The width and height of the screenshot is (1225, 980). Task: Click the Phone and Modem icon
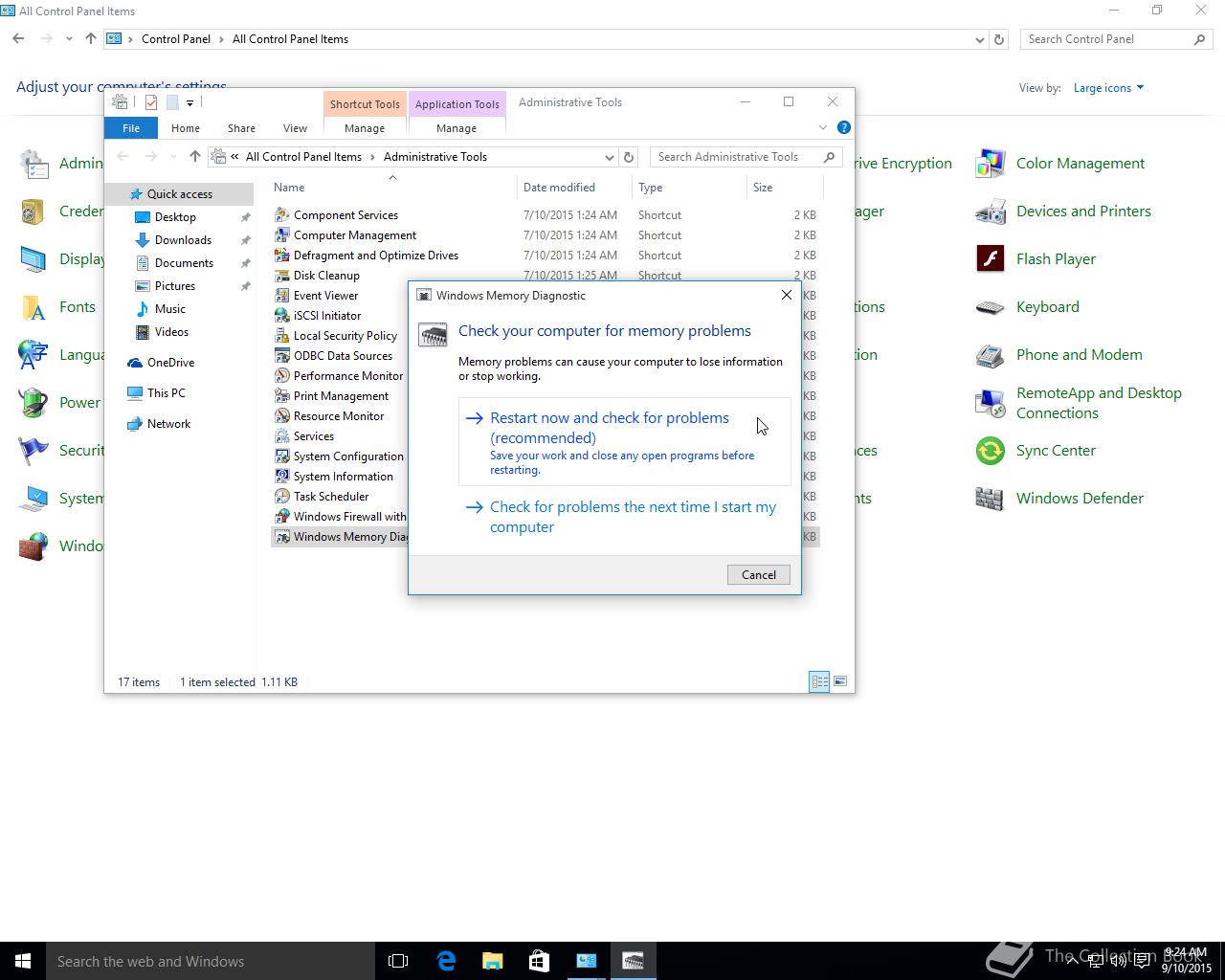tap(990, 355)
